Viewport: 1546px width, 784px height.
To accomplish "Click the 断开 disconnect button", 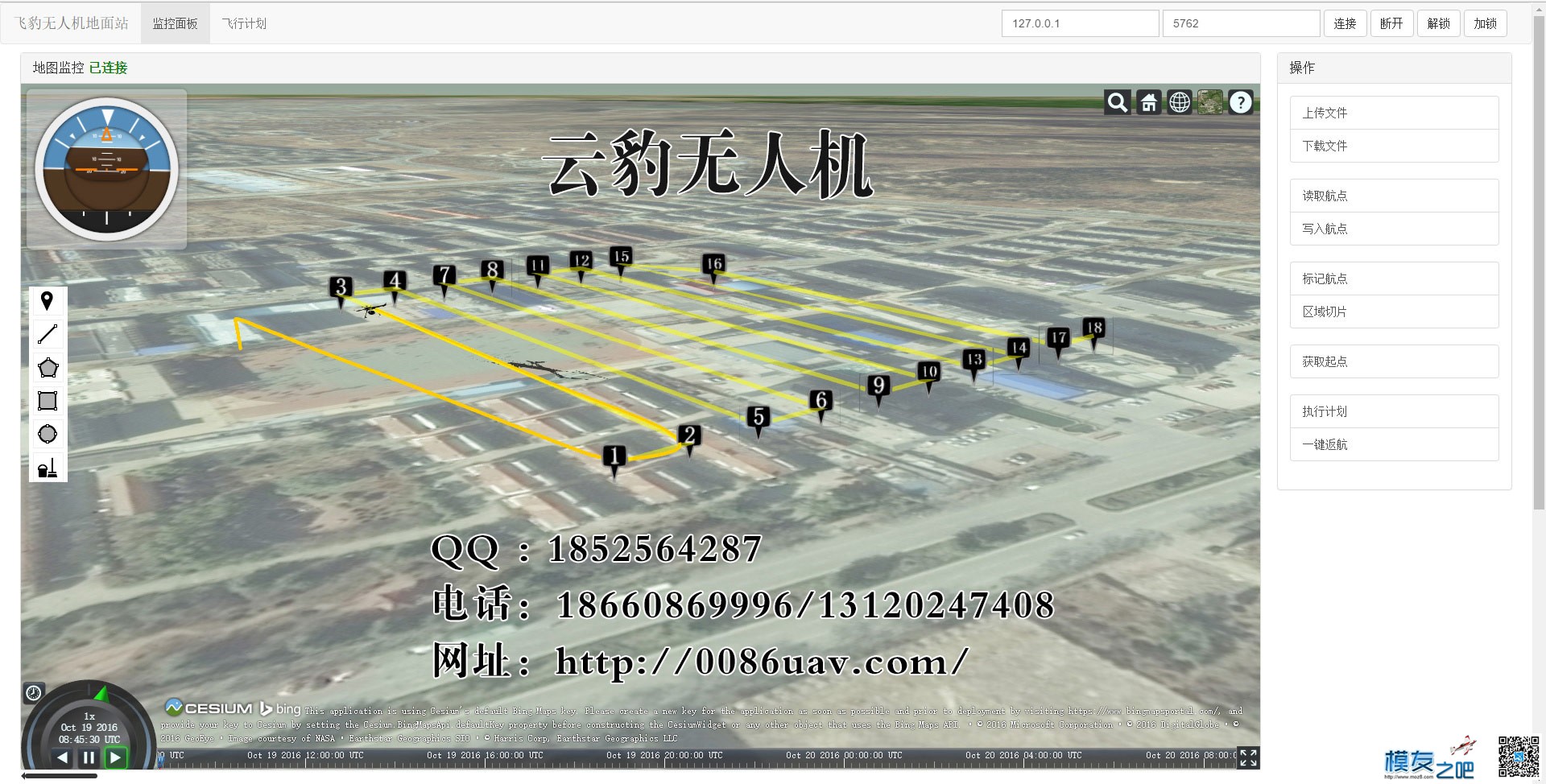I will pyautogui.click(x=1391, y=23).
